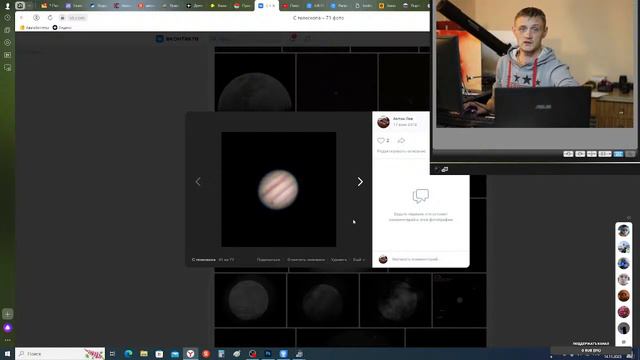Switch to the first browser tab with the orange icon
Screen dimensions: 640x360
coord(50,6)
